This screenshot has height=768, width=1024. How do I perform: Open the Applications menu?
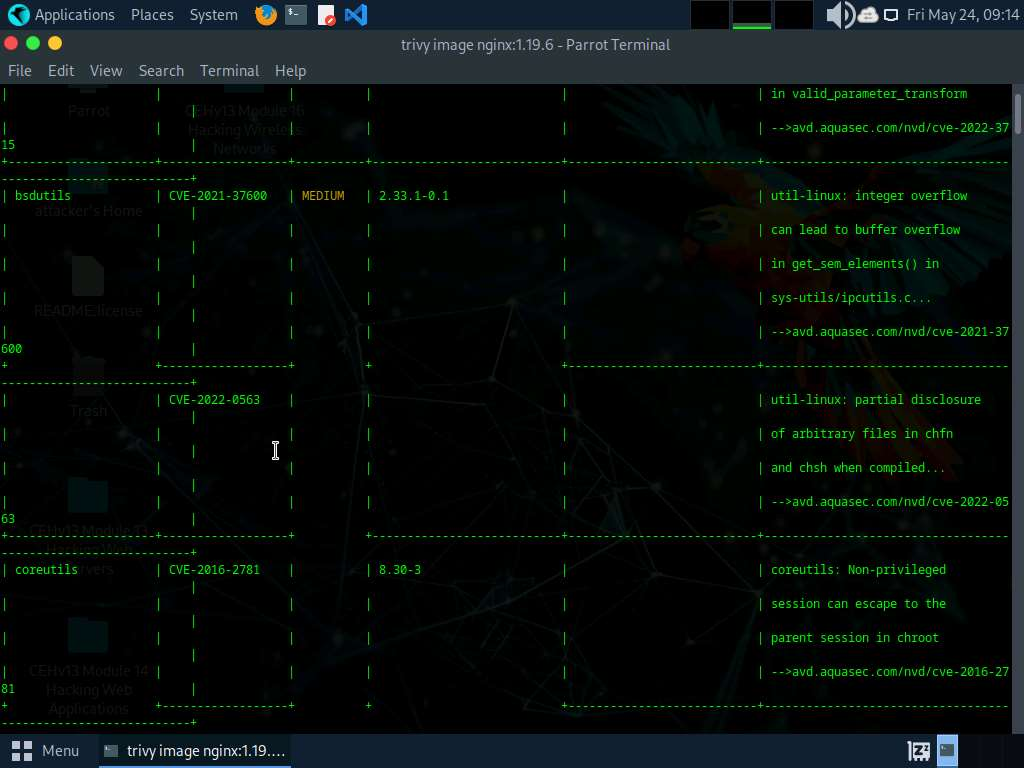pyautogui.click(x=74, y=15)
